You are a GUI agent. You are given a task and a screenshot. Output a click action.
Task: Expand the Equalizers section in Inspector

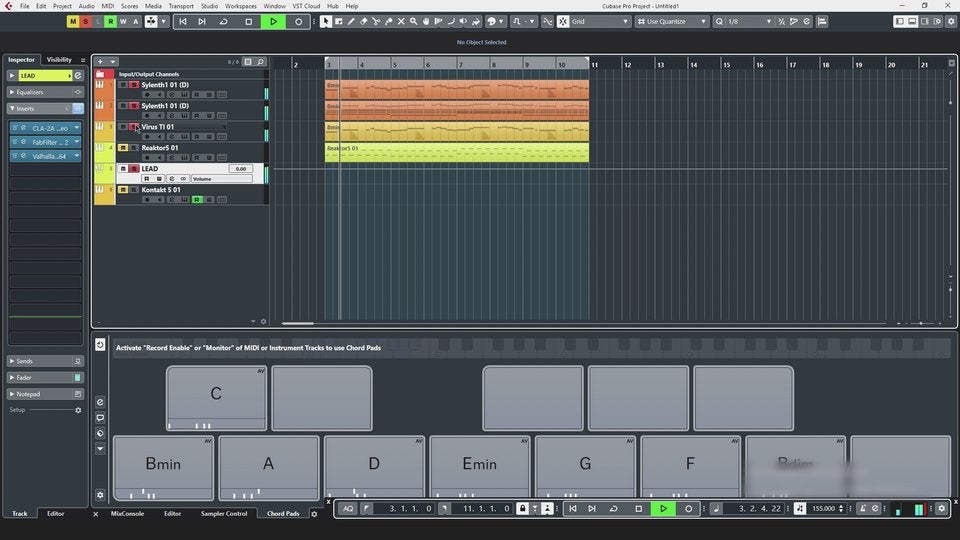point(30,92)
